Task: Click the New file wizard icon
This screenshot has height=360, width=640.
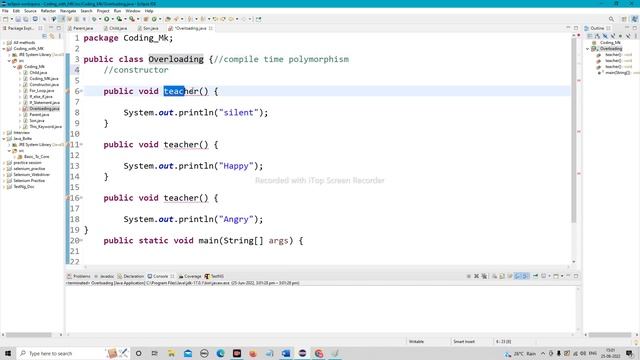Action: [5, 19]
